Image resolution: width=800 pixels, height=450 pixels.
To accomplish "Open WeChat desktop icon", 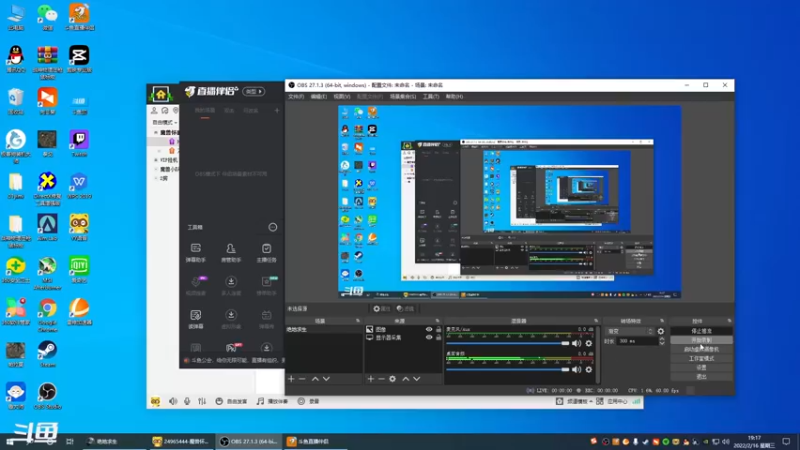I will [x=47, y=17].
